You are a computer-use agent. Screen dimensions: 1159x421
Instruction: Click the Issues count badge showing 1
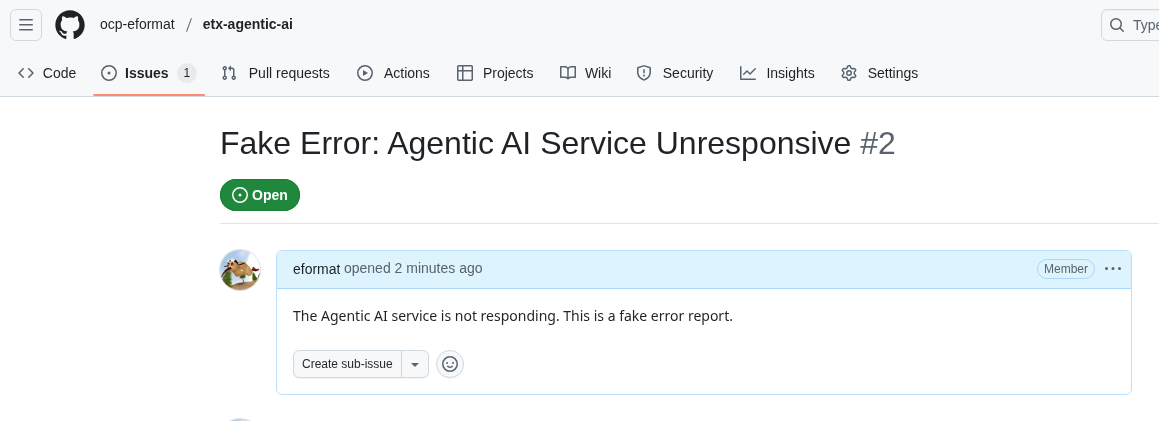click(x=187, y=73)
